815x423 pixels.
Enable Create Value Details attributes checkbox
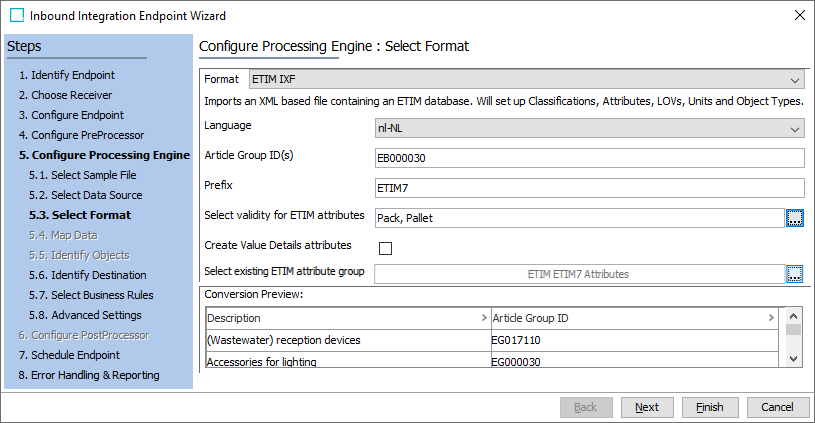(385, 248)
